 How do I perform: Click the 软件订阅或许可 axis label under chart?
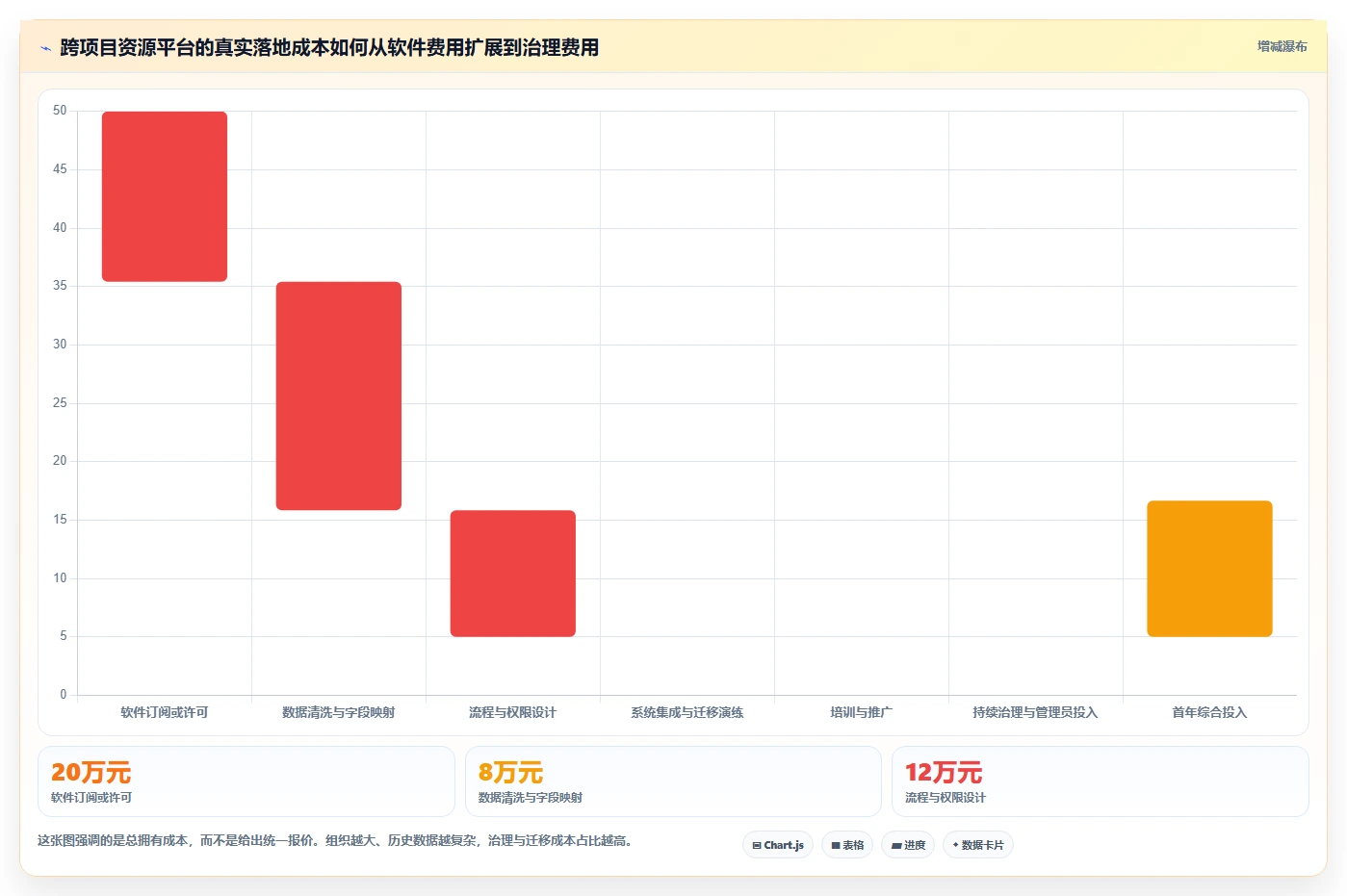[165, 712]
